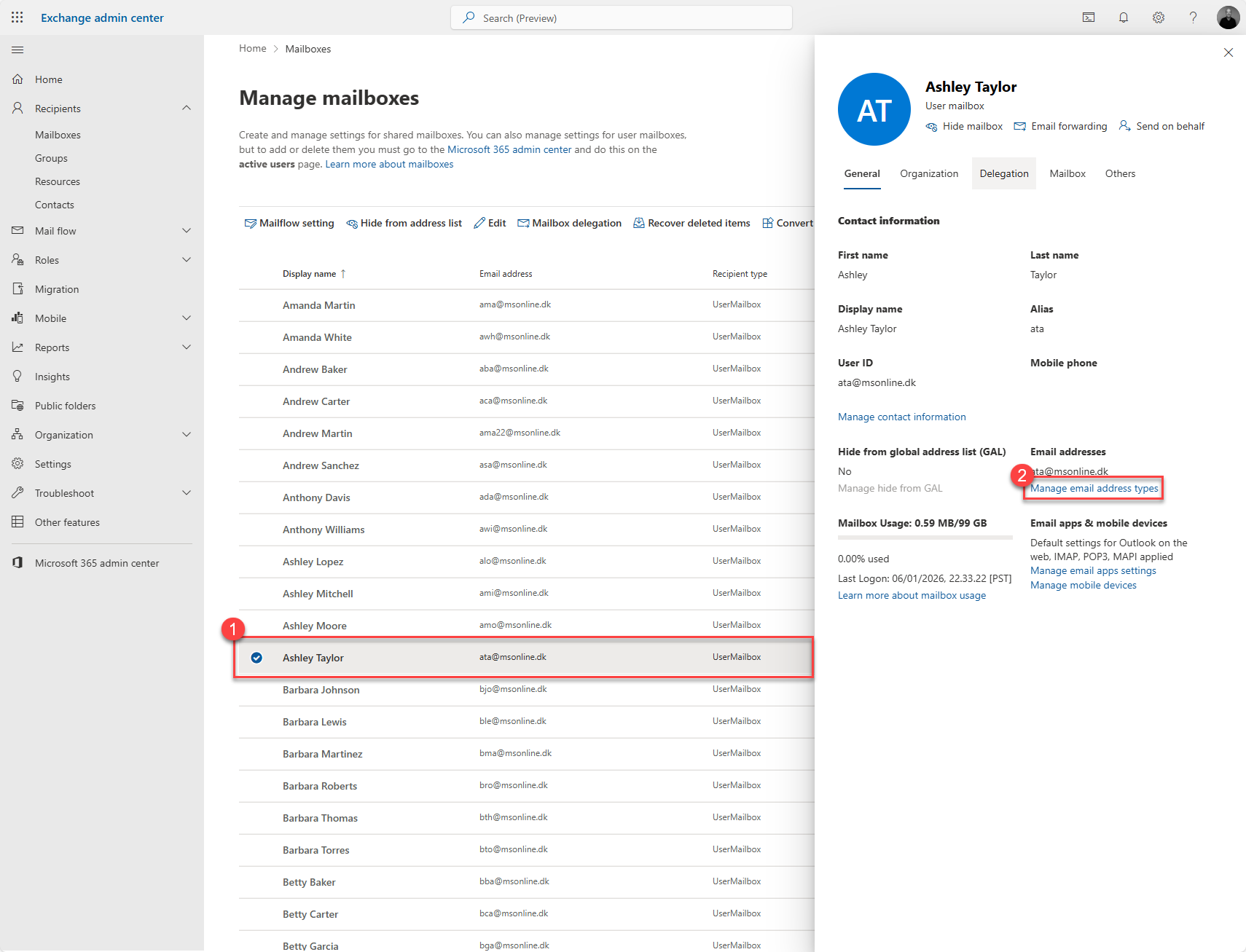The width and height of the screenshot is (1246, 952).
Task: Click Manage email address types
Action: pos(1092,488)
